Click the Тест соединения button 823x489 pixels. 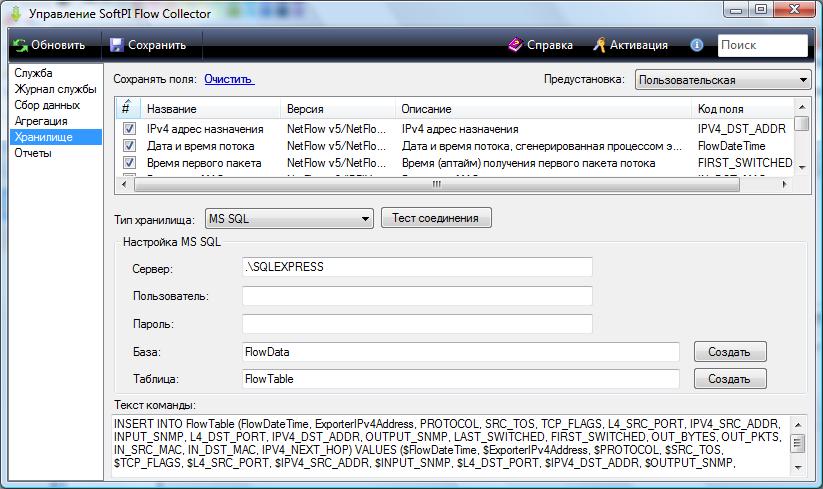(436, 218)
